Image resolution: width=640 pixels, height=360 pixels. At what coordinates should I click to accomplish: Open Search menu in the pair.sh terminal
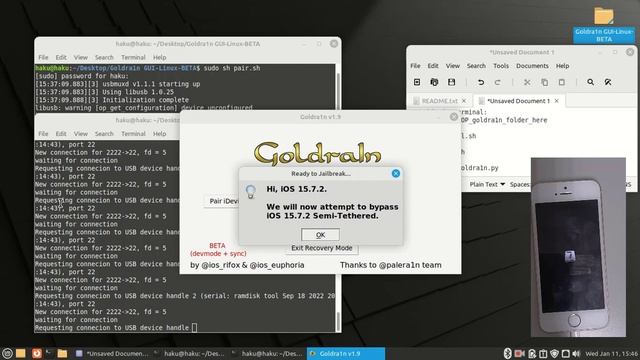(104, 57)
